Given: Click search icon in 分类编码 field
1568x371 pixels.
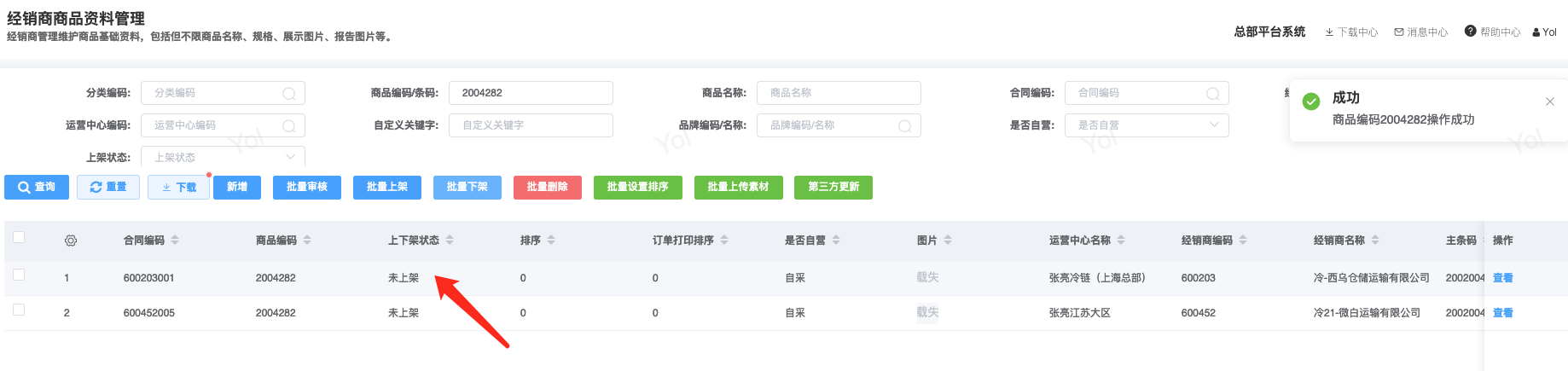Looking at the screenshot, I should 289,93.
